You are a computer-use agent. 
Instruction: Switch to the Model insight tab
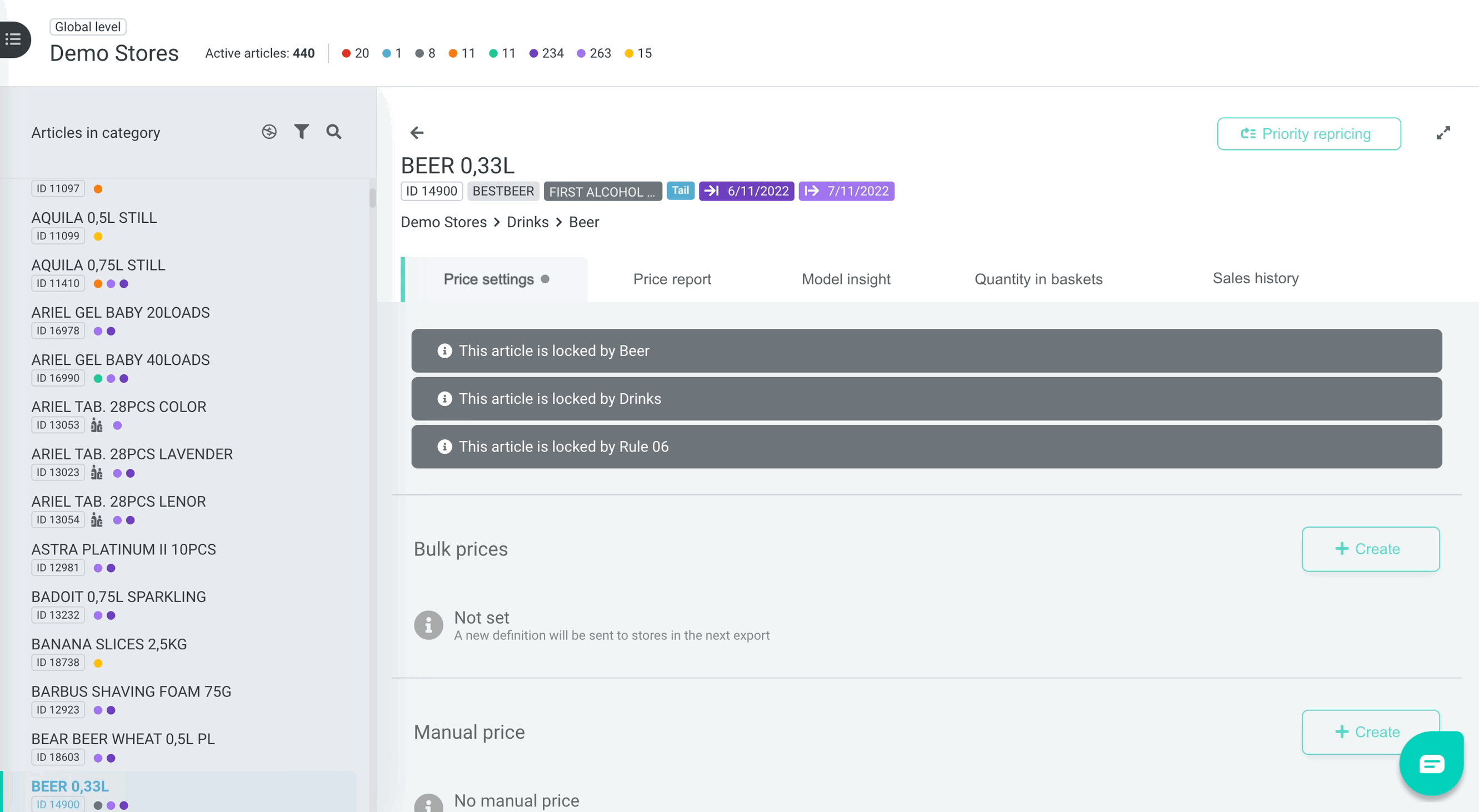tap(846, 279)
